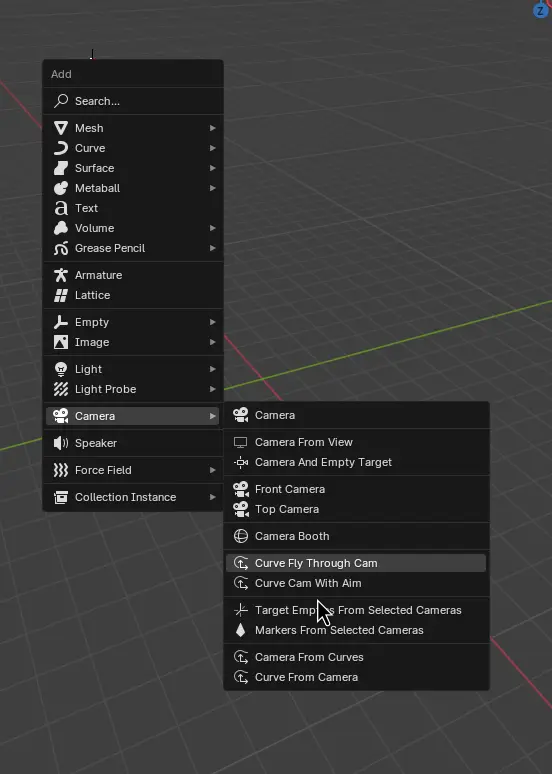Expand the Mesh submenu arrow
552x774 pixels.
[x=212, y=128]
